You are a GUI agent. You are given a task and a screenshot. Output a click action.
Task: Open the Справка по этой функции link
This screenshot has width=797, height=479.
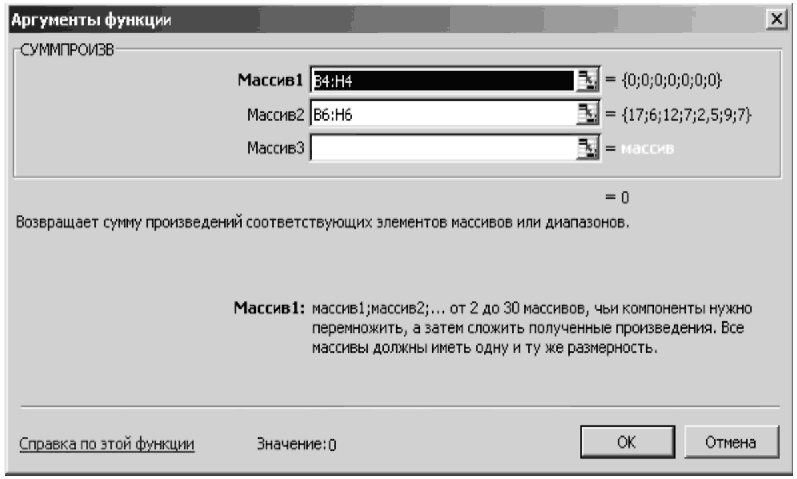click(x=107, y=444)
